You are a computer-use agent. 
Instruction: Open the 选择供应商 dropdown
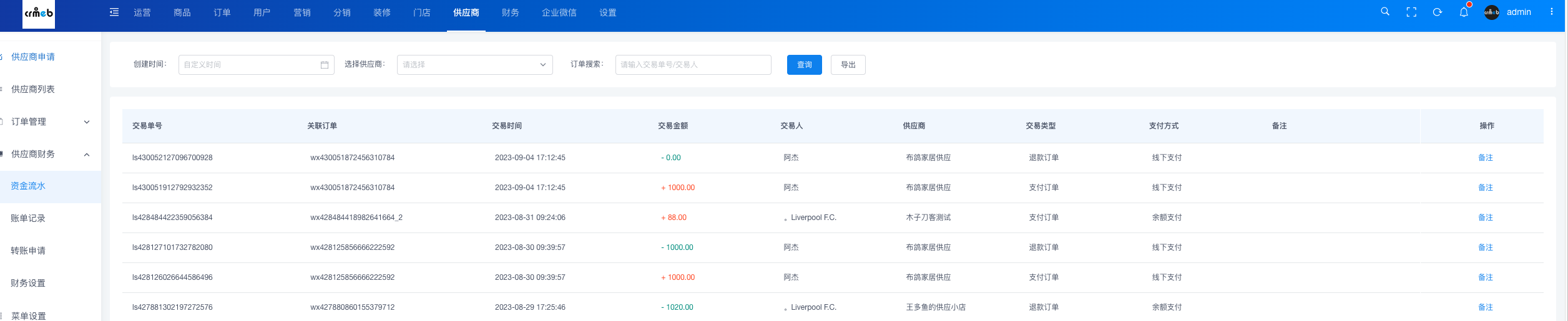pyautogui.click(x=474, y=65)
